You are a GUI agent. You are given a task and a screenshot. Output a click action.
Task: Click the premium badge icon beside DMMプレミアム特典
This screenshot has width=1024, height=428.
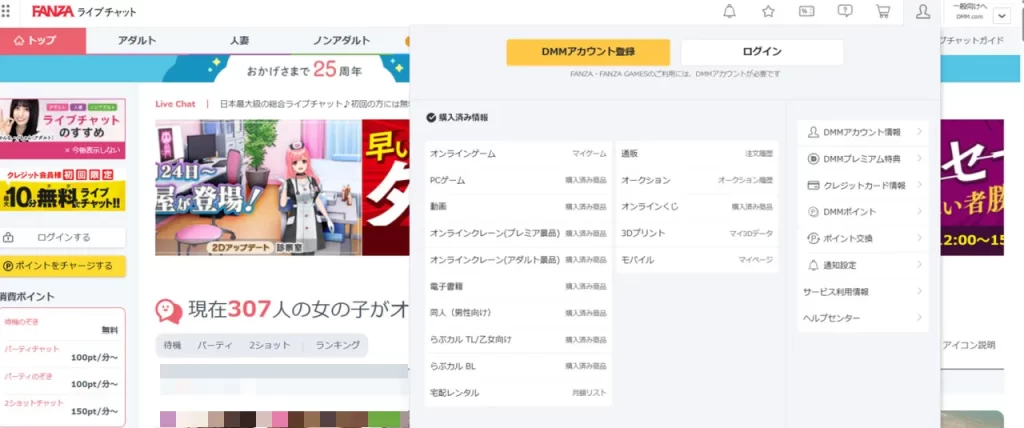813,159
